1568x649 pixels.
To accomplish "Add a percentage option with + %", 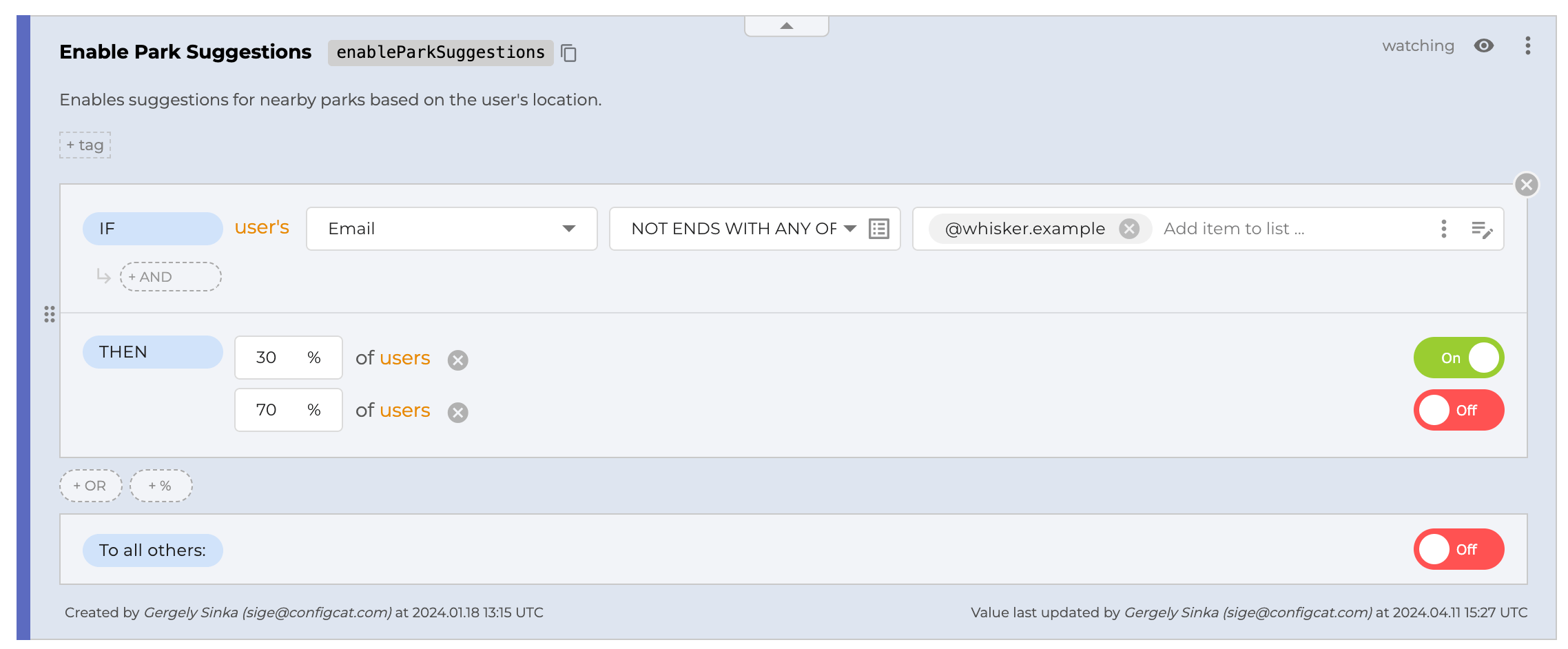I will (161, 486).
